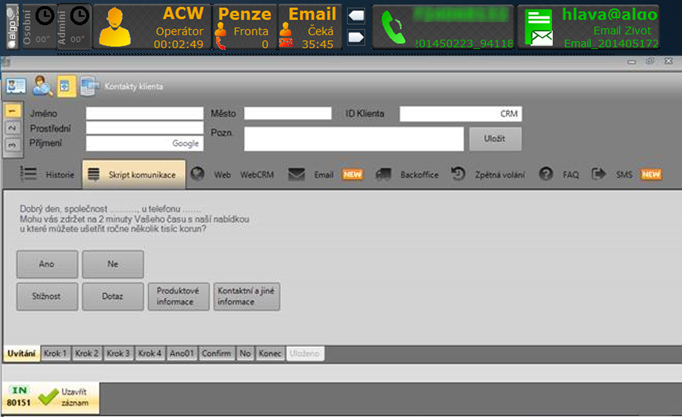Select side page tab 3
Screen dimensions: 682x417
tap(12, 144)
